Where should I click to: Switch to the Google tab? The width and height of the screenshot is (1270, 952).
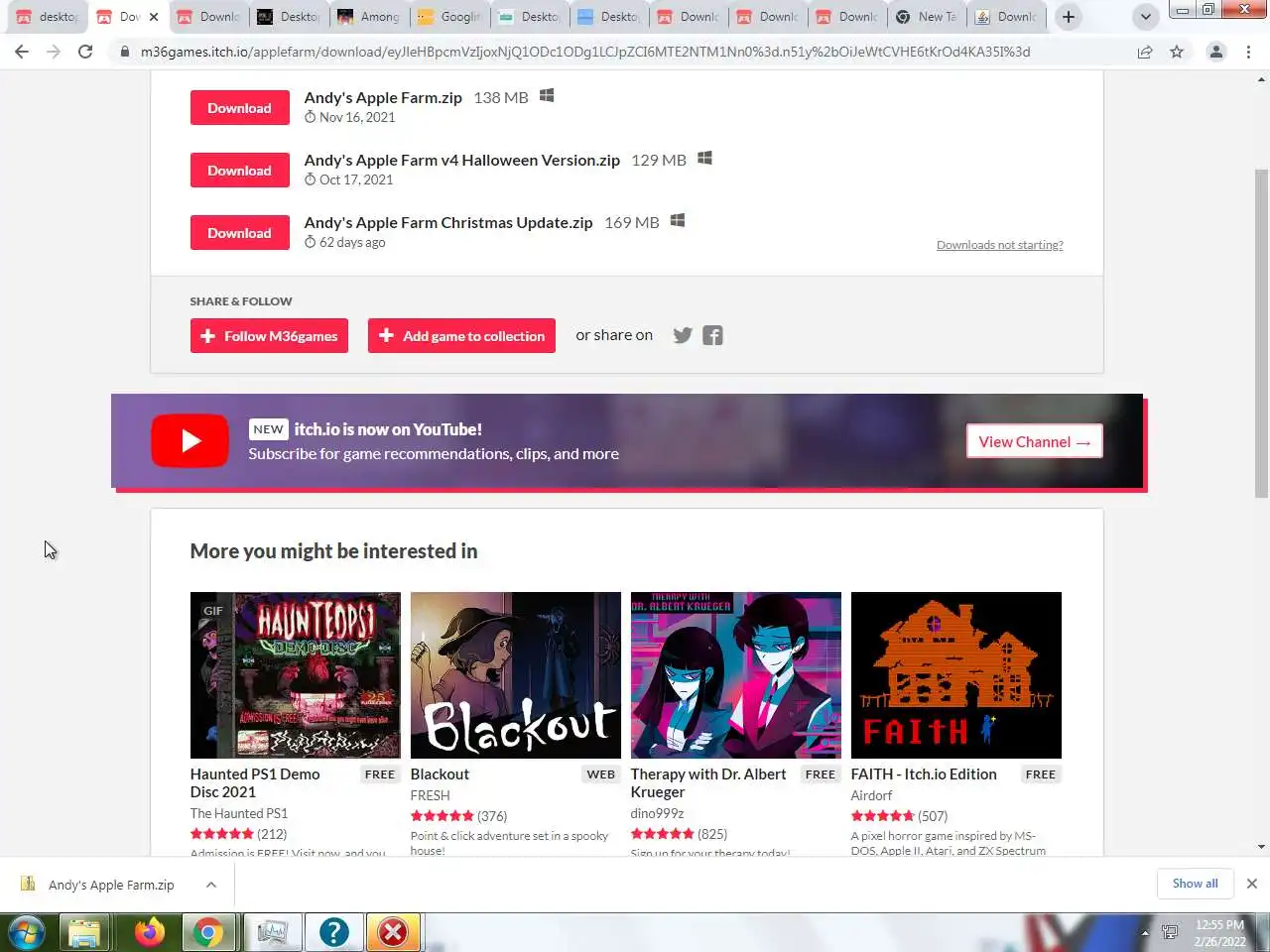coord(448,17)
